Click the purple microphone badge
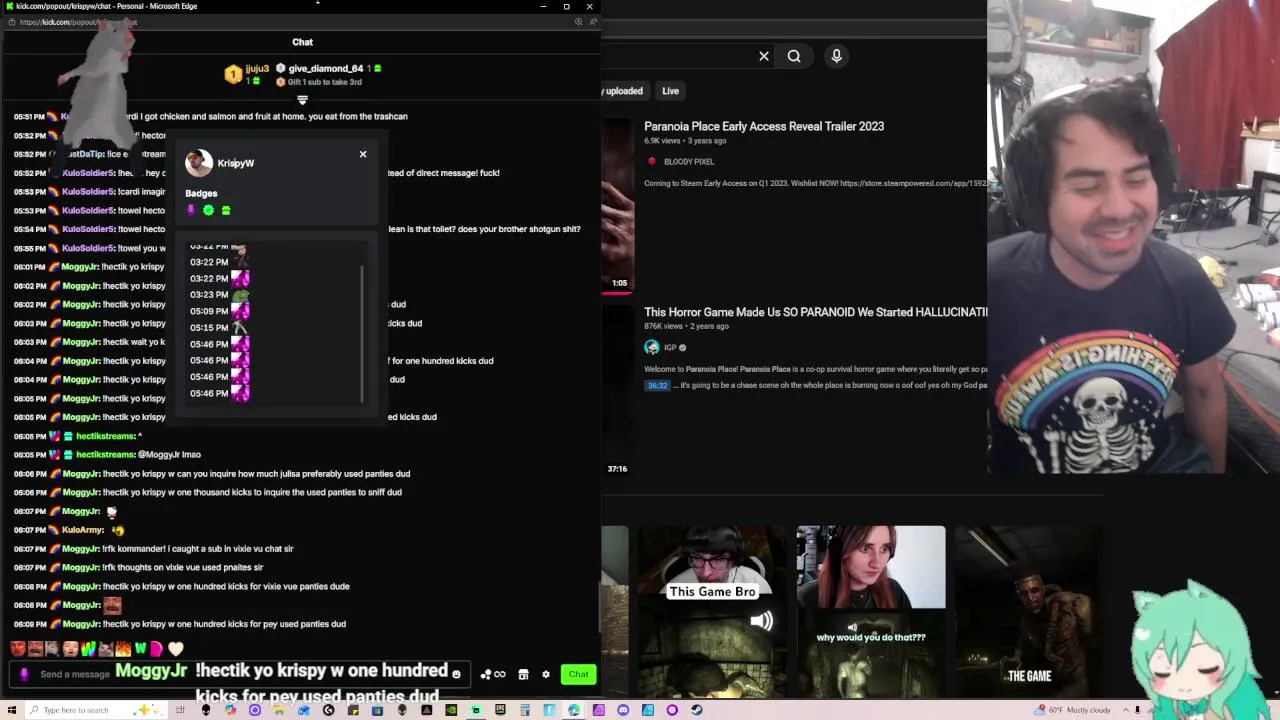The height and width of the screenshot is (720, 1280). click(x=191, y=210)
